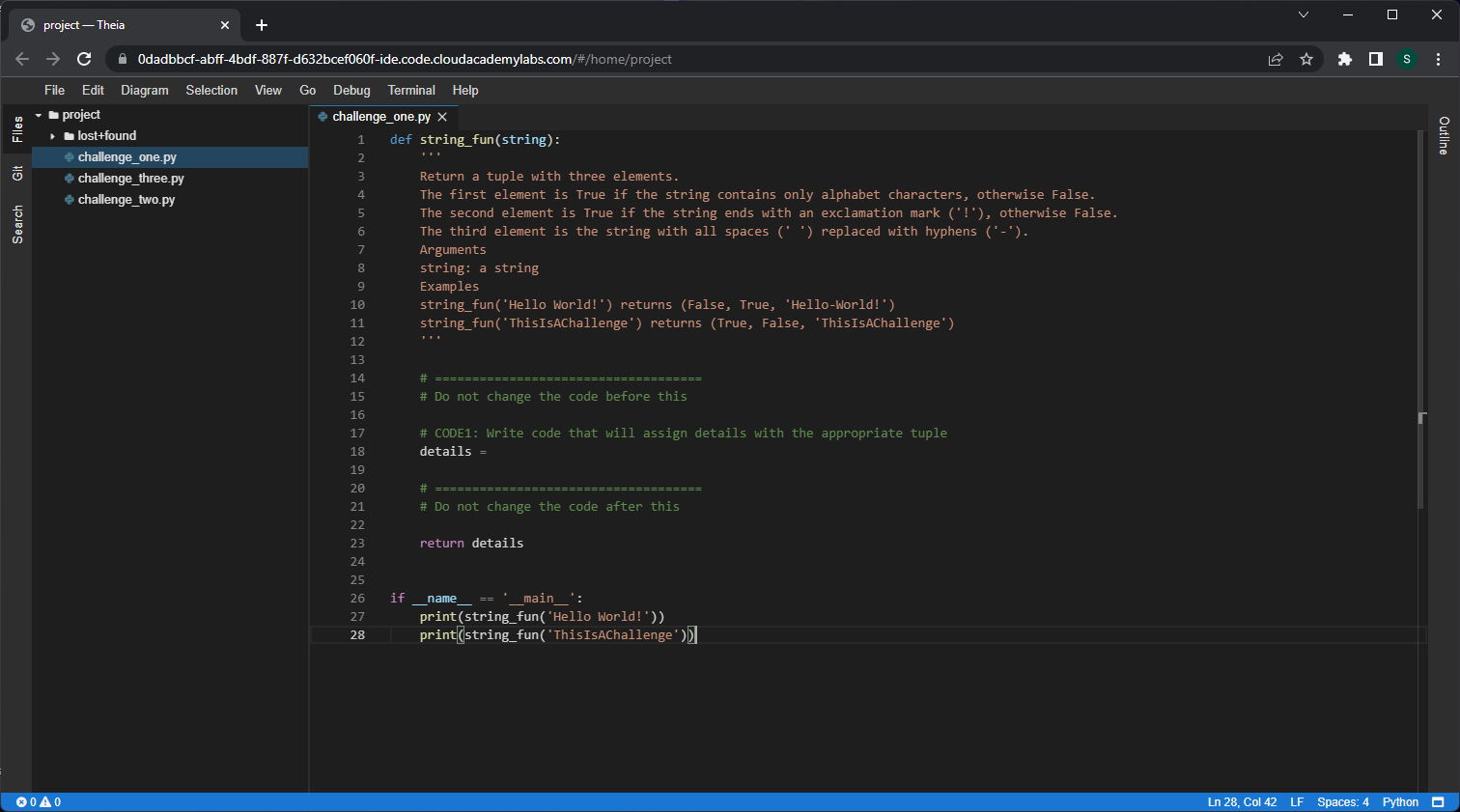
Task: Click the project folder icon
Action: (x=54, y=115)
